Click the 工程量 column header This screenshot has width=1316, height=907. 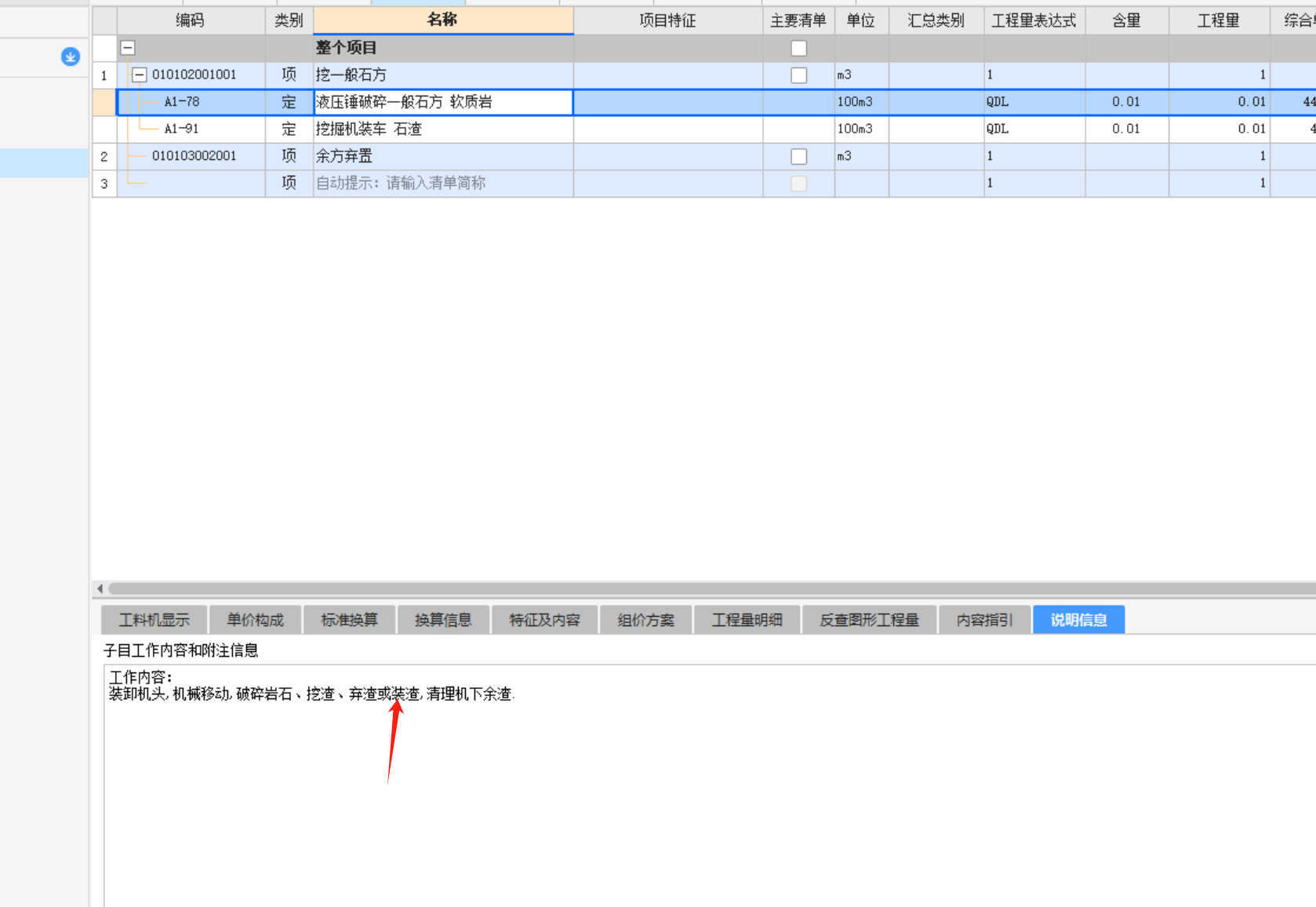pyautogui.click(x=1219, y=20)
